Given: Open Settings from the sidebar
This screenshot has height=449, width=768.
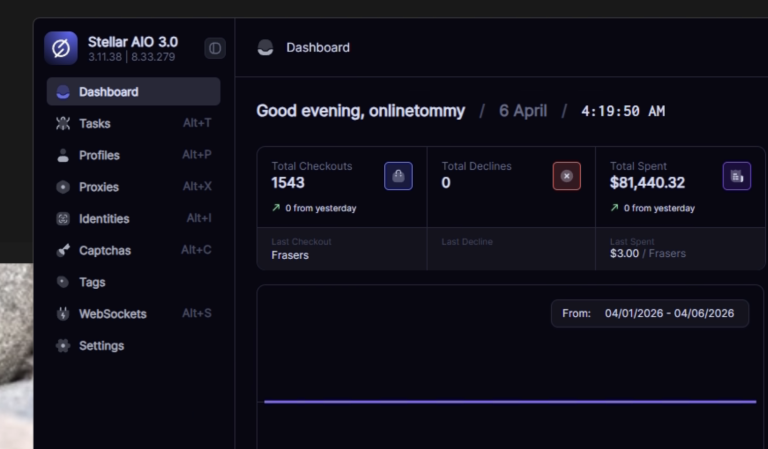Looking at the screenshot, I should tap(133, 346).
